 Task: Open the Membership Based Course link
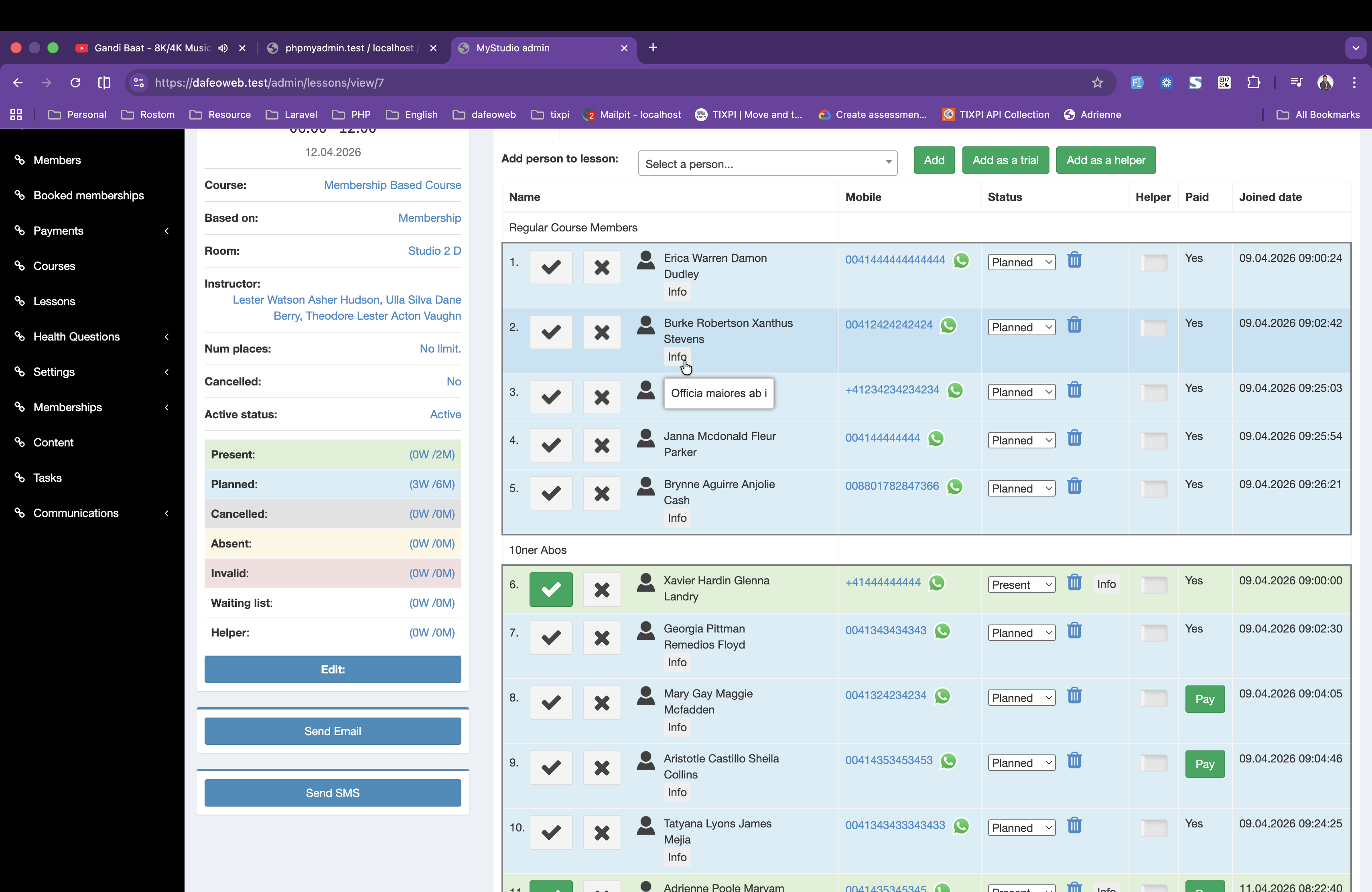392,185
